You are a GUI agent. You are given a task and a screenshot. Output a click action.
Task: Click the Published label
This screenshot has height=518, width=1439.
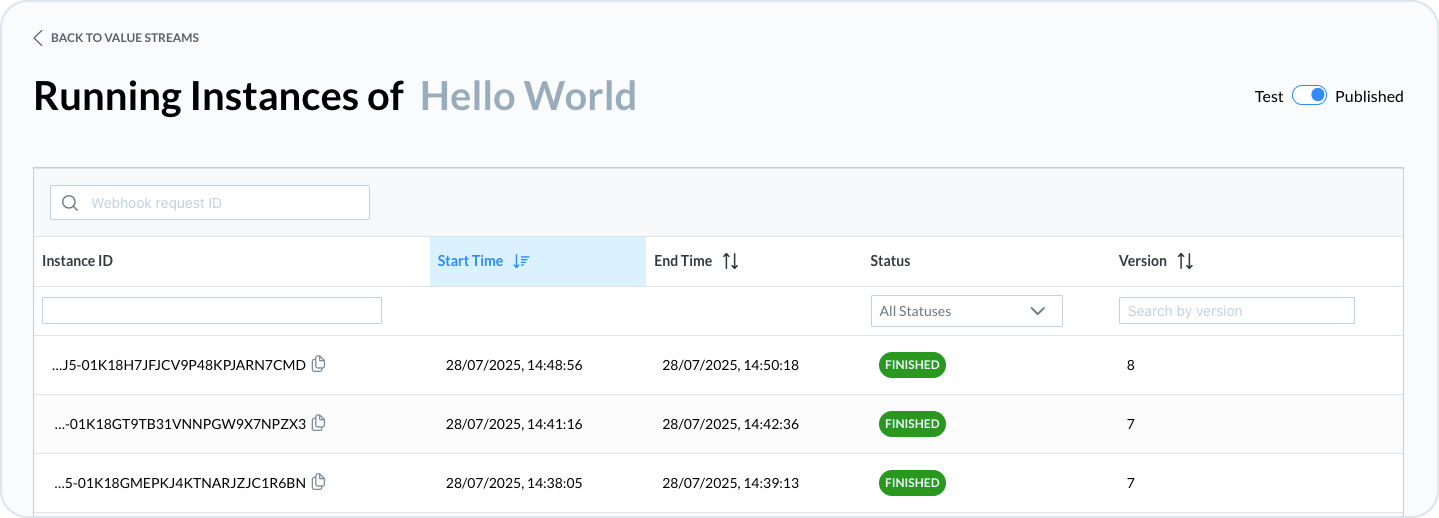(1369, 97)
